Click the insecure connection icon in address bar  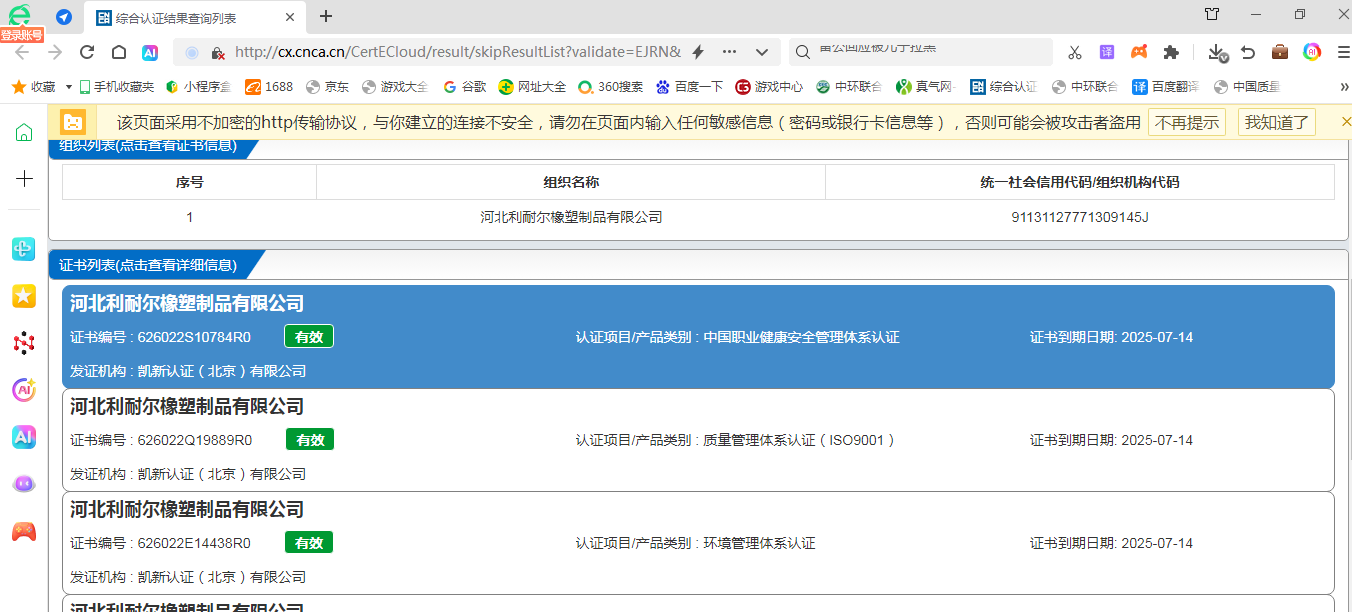pos(218,52)
